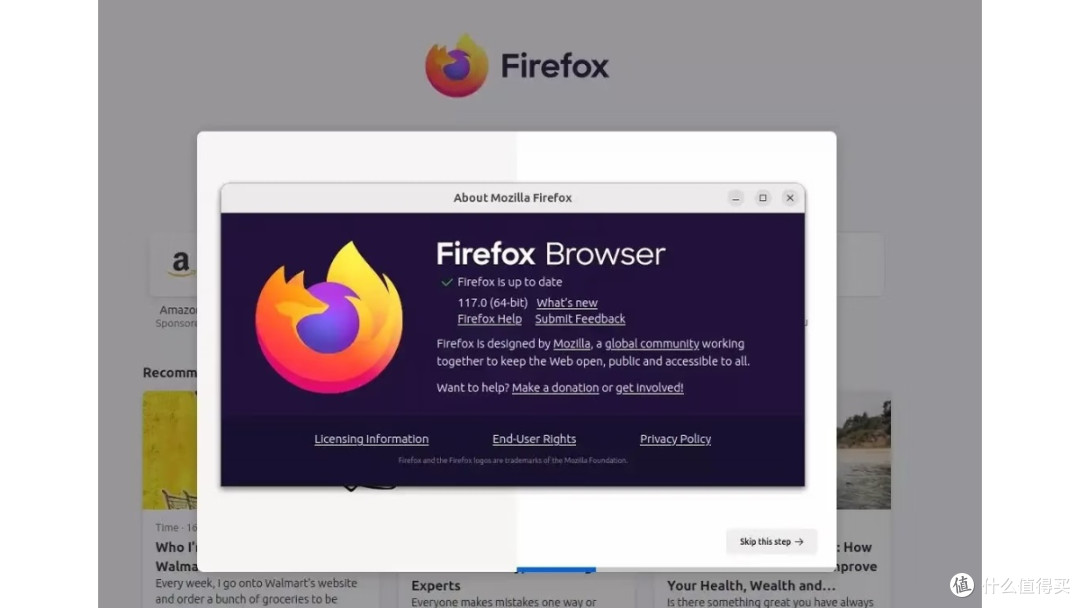Image resolution: width=1080 pixels, height=608 pixels.
Task: Click Make a donation link
Action: (555, 388)
